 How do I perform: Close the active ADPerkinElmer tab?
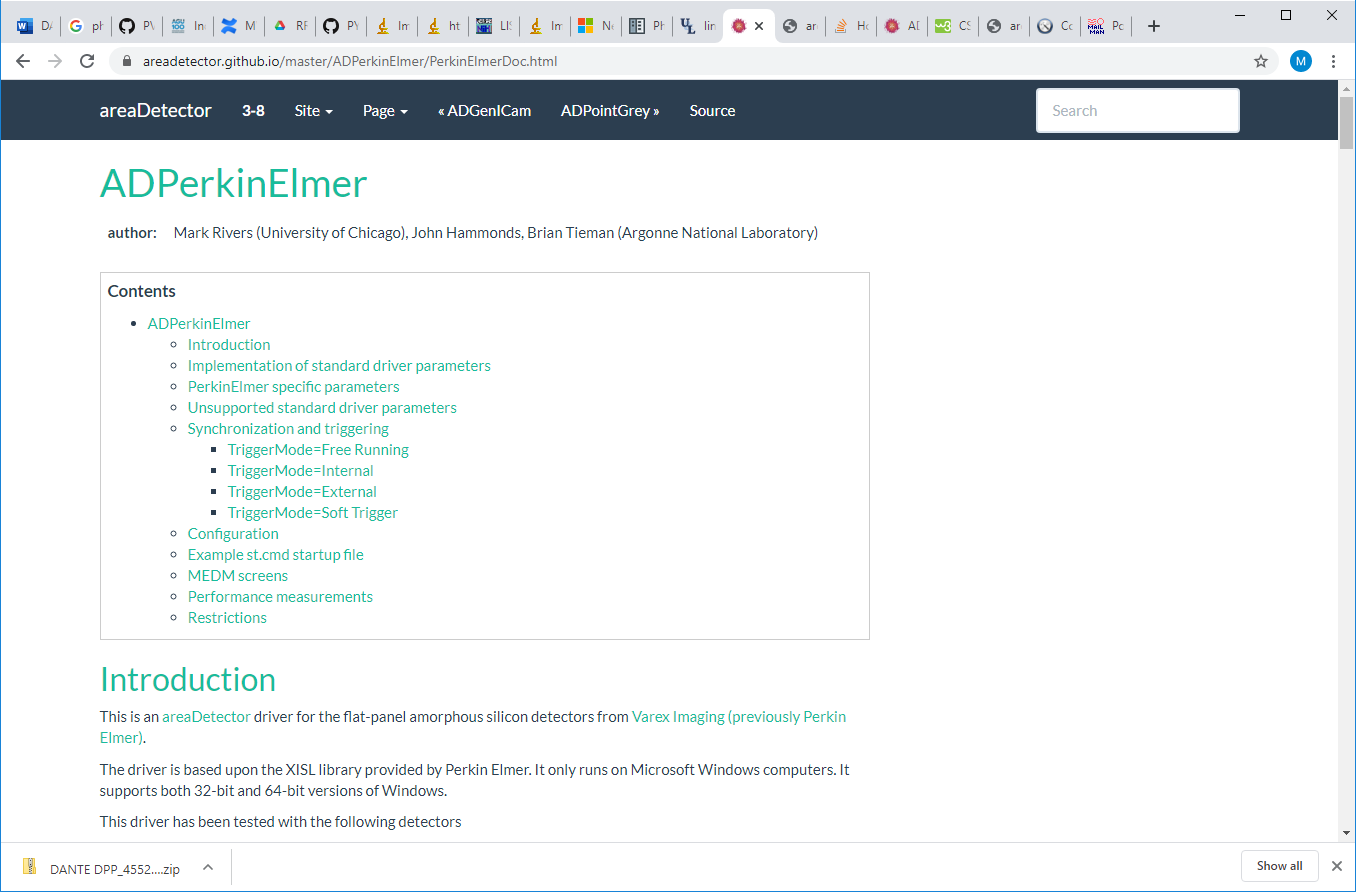[759, 27]
